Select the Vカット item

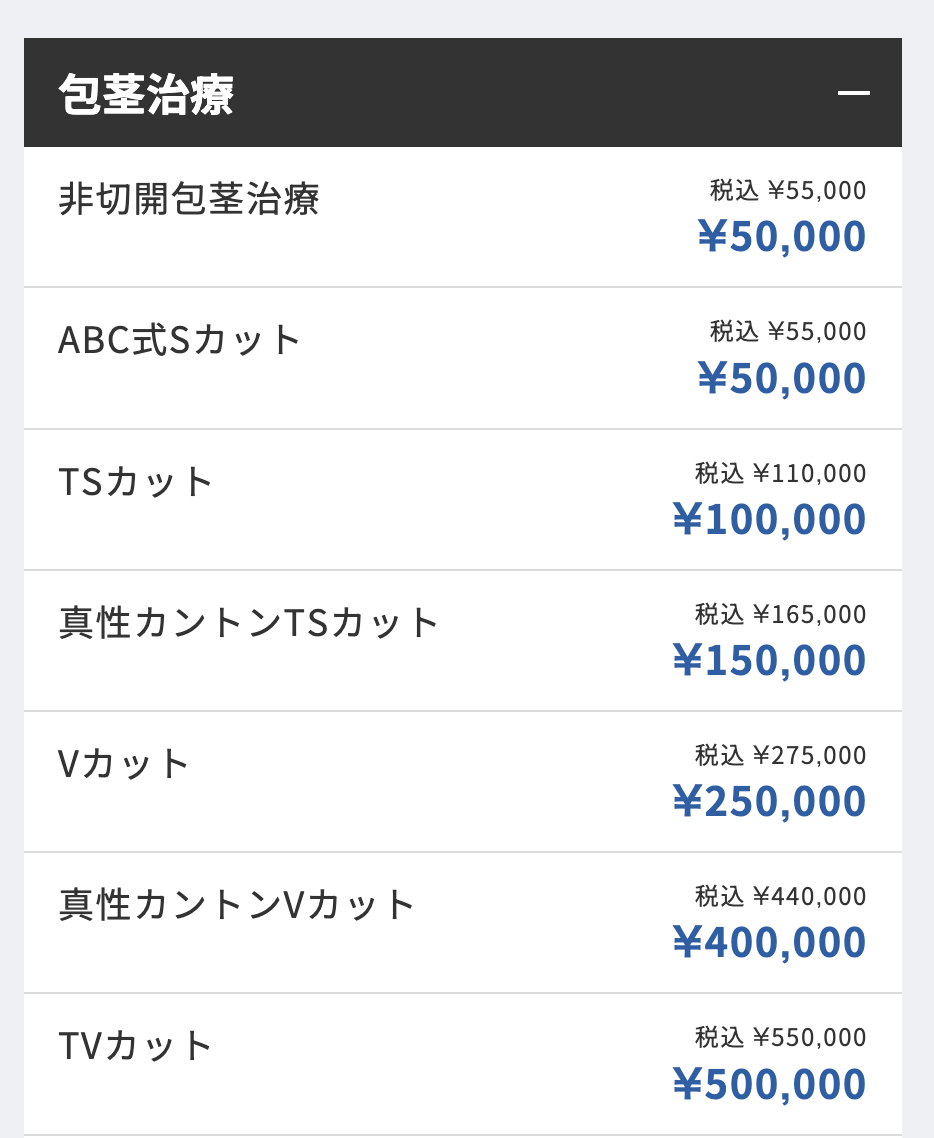tap(463, 782)
